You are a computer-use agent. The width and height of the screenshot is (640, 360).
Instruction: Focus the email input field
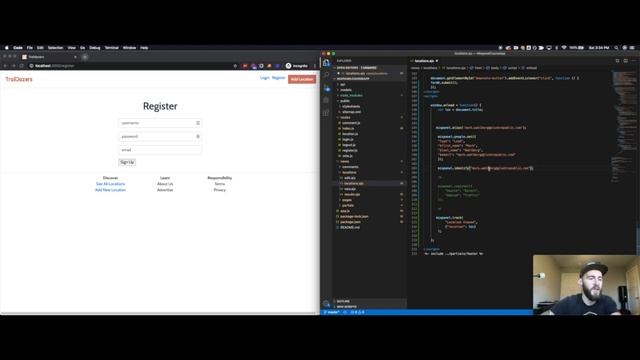point(160,150)
